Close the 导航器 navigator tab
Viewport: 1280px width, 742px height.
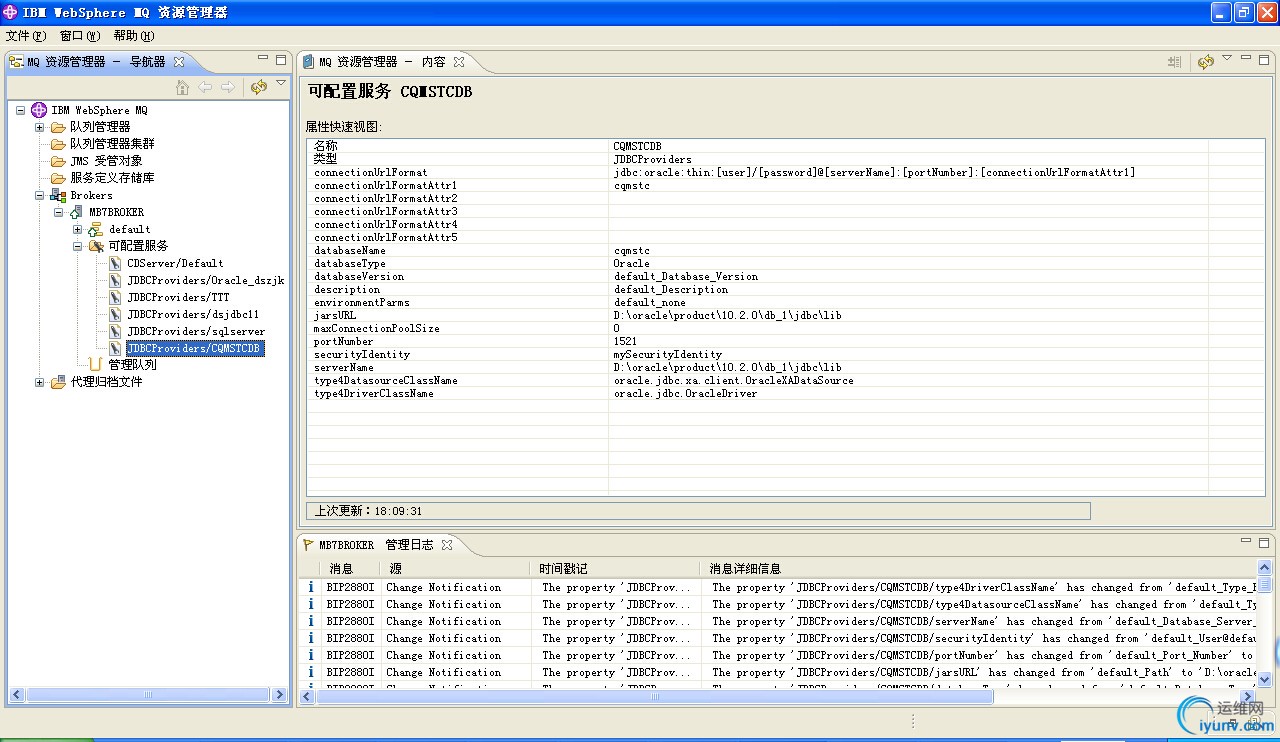point(178,62)
